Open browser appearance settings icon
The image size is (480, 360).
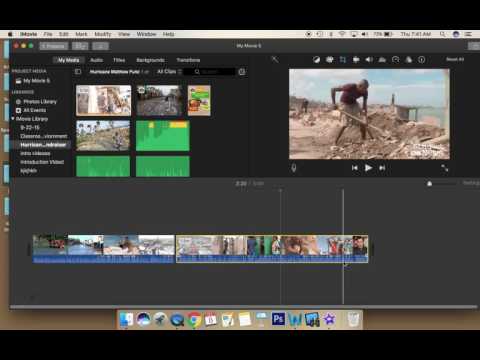click(x=242, y=72)
